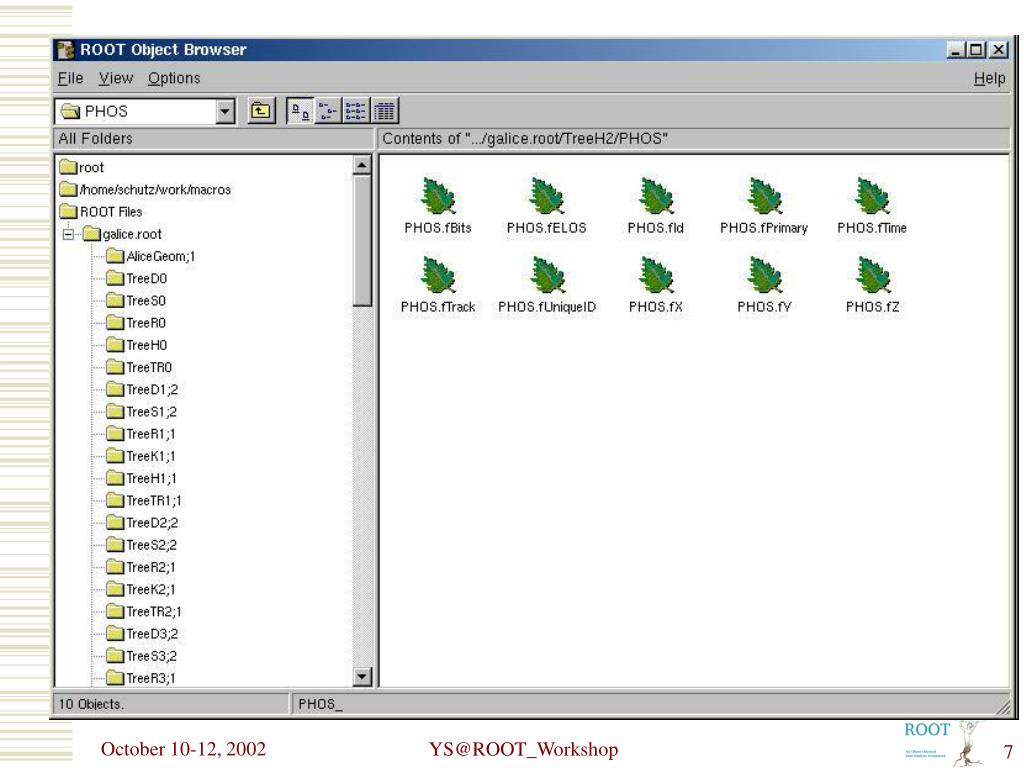Select TreeTR1;1 folder
The image size is (1024, 768).
144,500
